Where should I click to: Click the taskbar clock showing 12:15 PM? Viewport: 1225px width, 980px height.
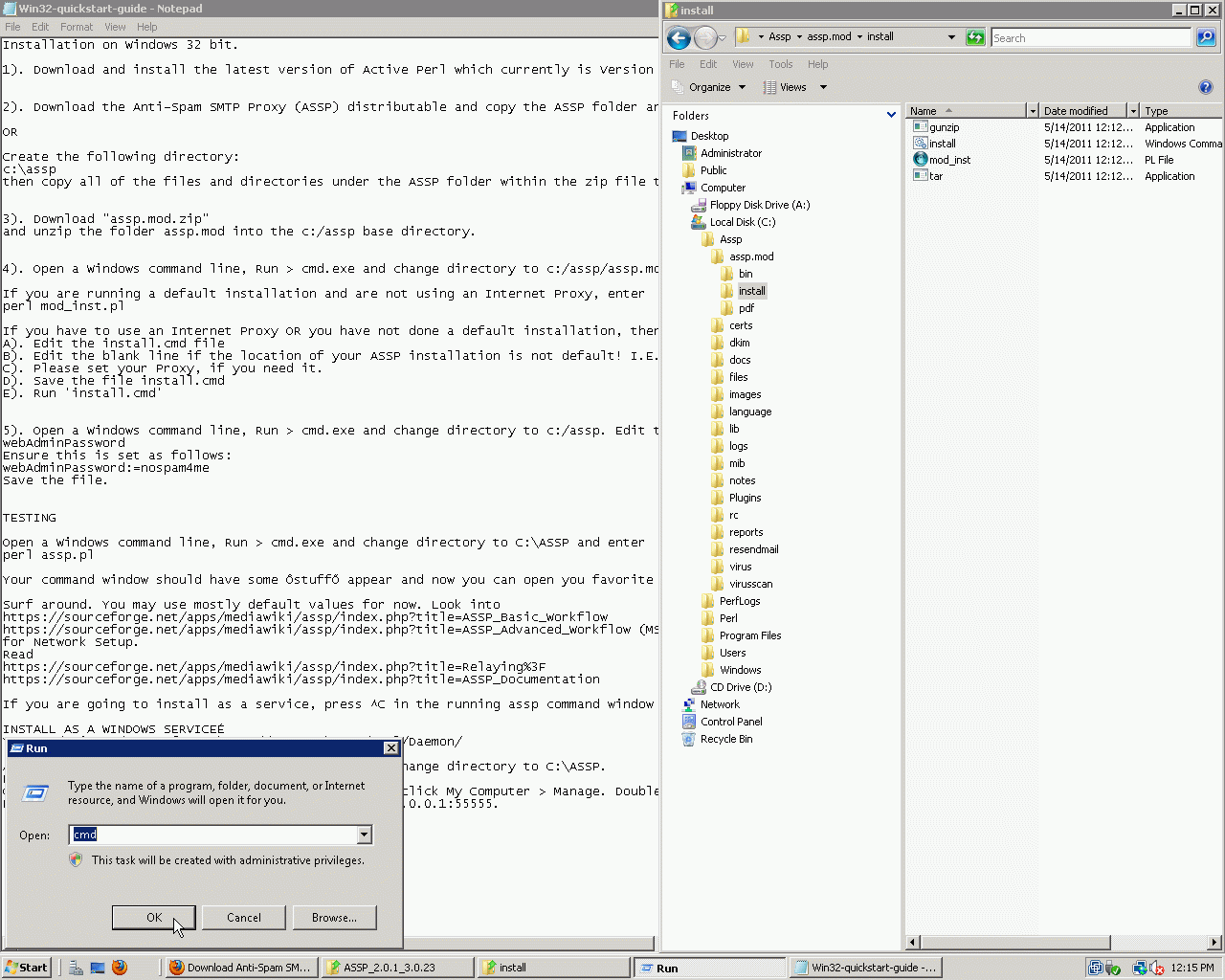1192,968
